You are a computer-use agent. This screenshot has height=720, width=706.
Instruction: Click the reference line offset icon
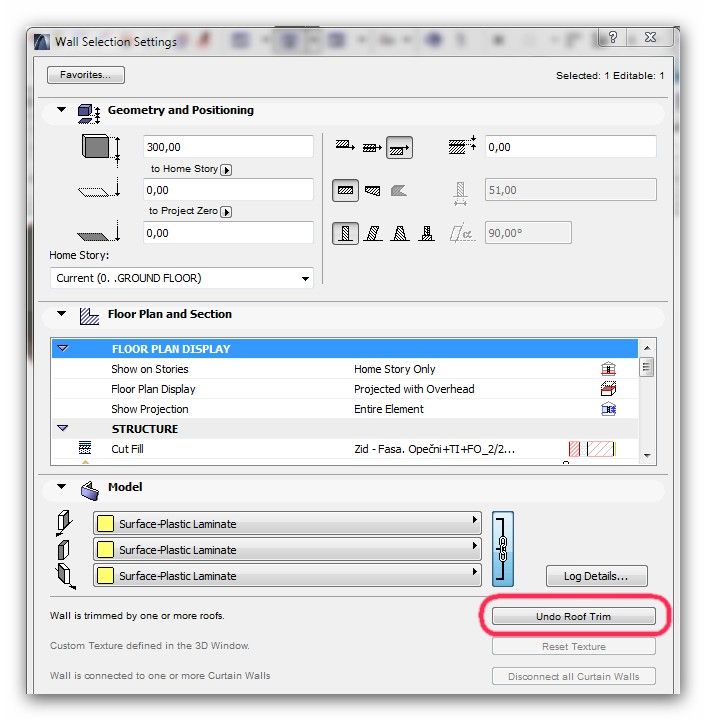[x=462, y=145]
